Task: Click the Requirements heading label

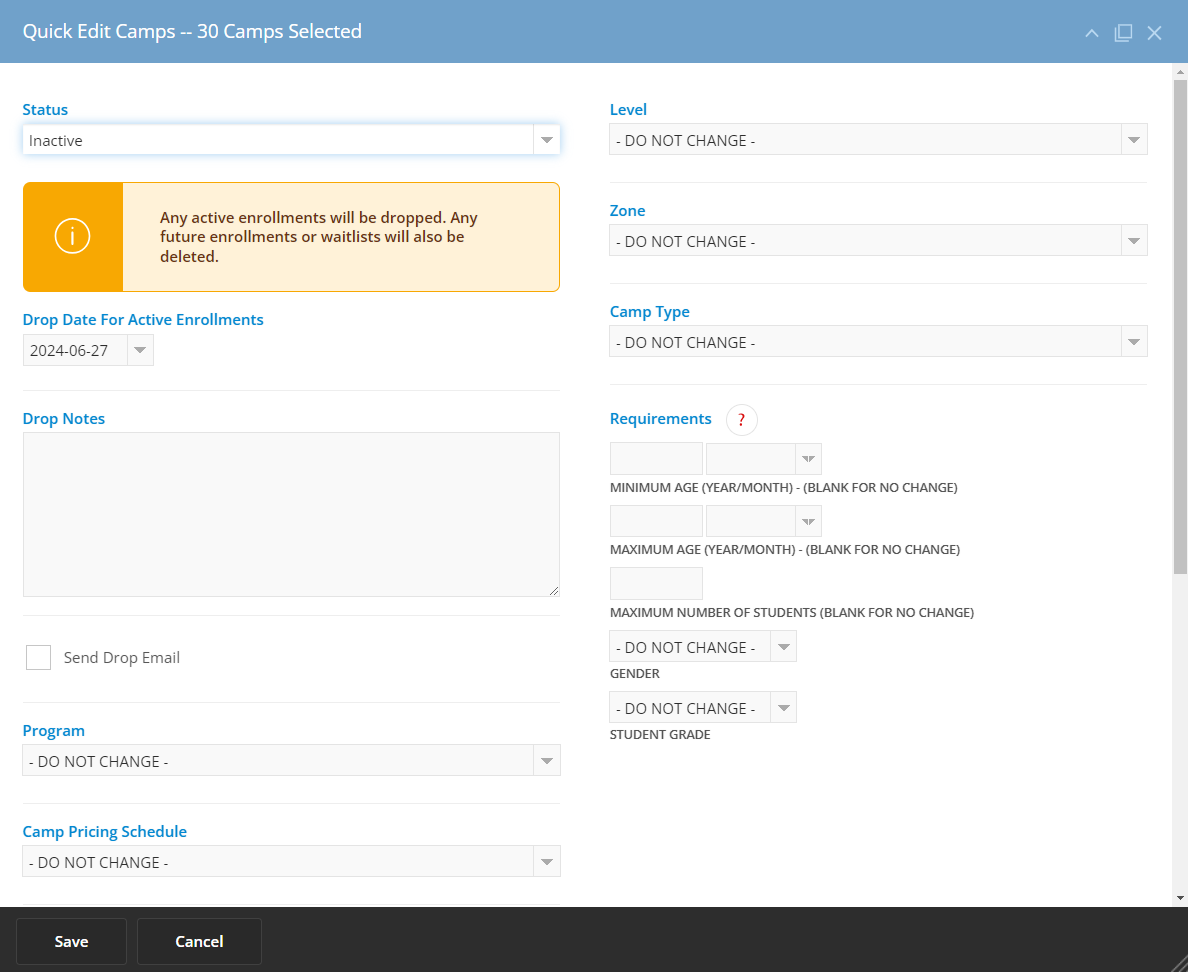Action: pos(661,419)
